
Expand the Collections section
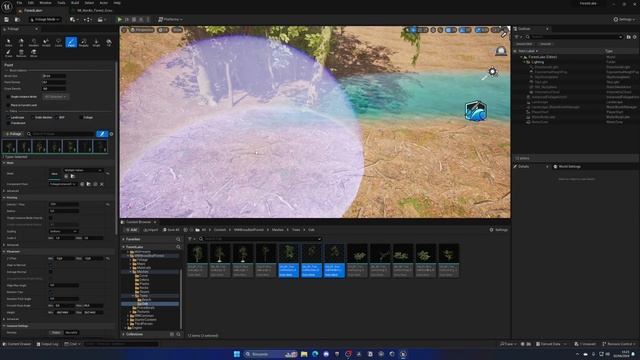pos(124,334)
